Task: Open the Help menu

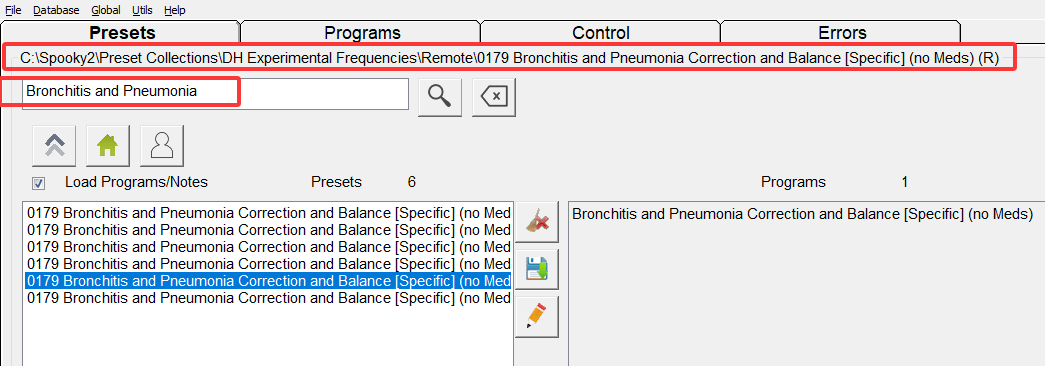Action: click(175, 10)
